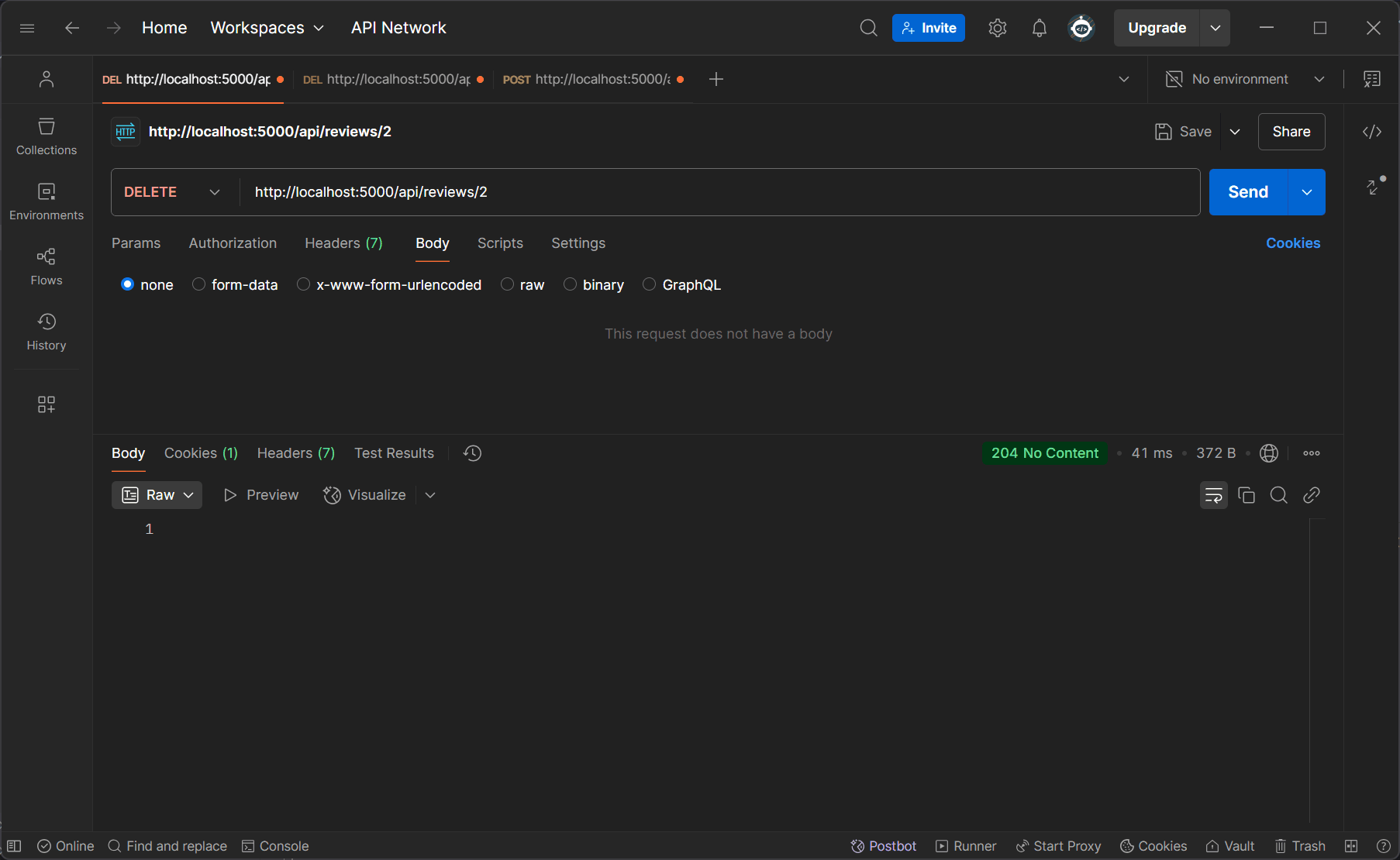
Task: Select the GraphQL body radio button
Action: [x=650, y=284]
